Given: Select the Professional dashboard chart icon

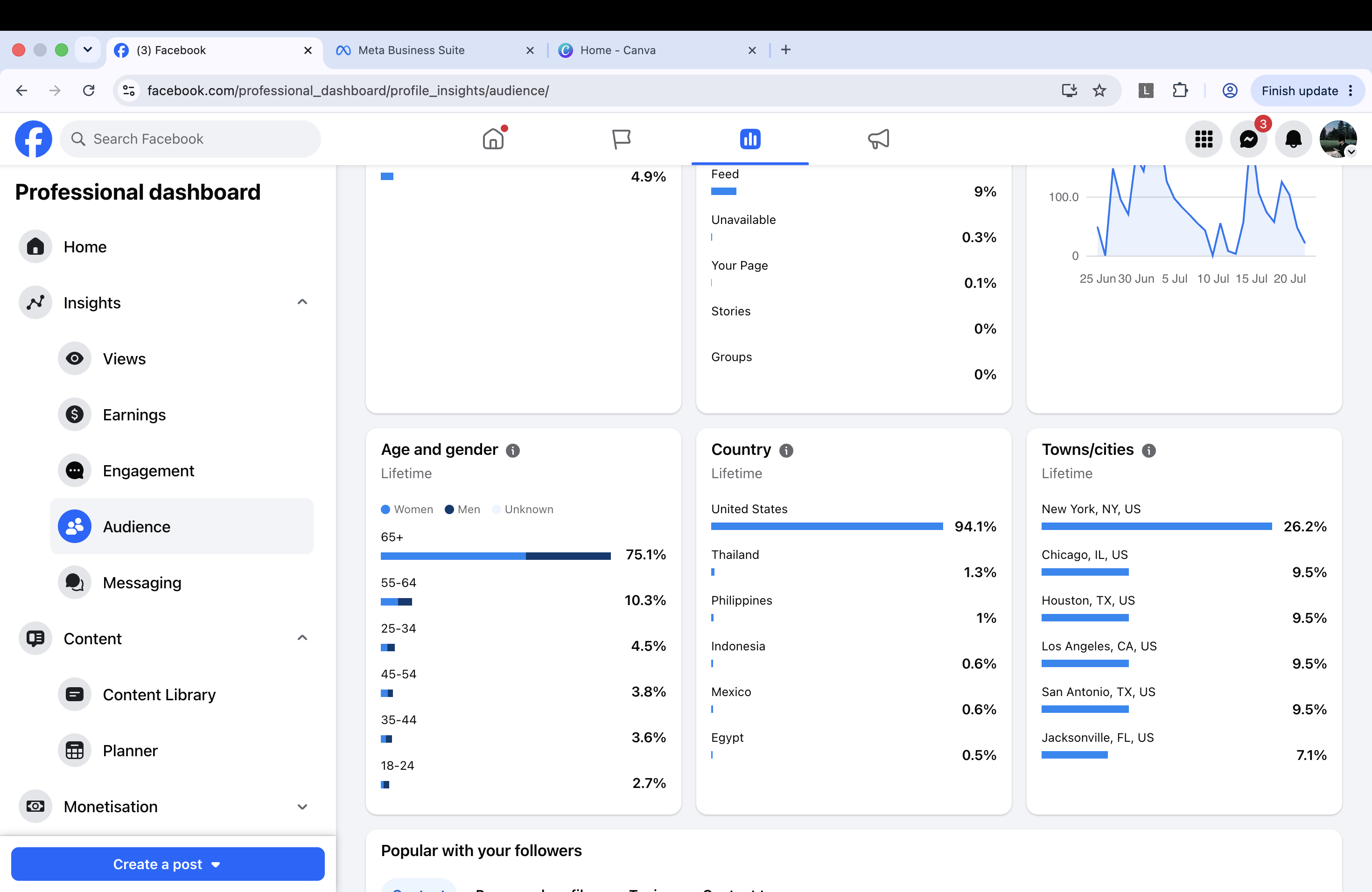Looking at the screenshot, I should click(750, 139).
